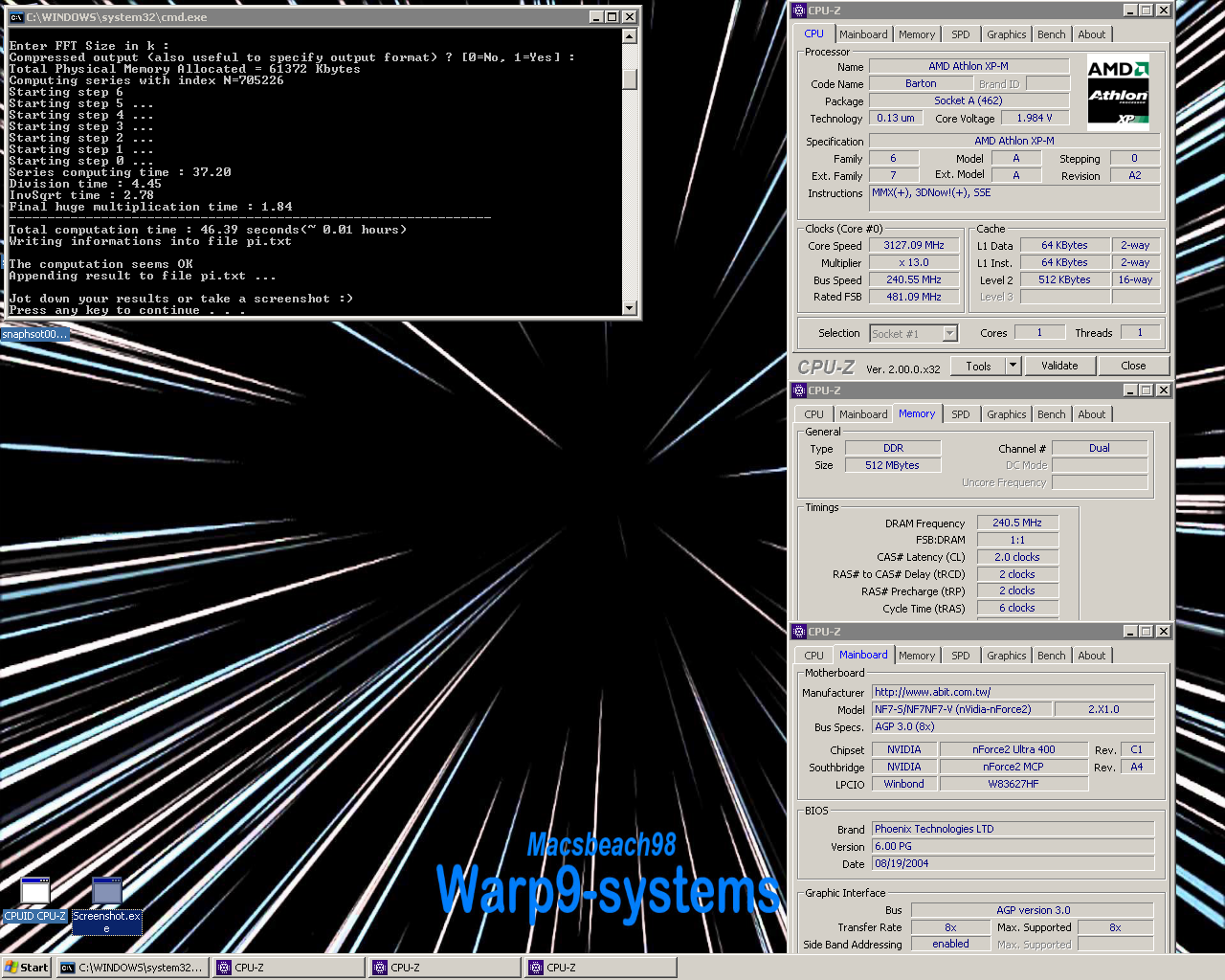Open the Socket #1 selection dropdown
The height and width of the screenshot is (980, 1225).
point(950,333)
